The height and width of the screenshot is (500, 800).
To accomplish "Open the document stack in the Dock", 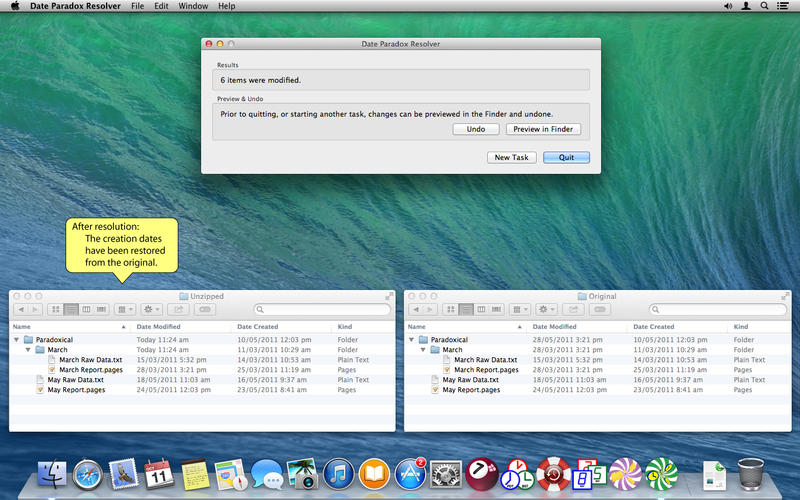I will pos(714,476).
